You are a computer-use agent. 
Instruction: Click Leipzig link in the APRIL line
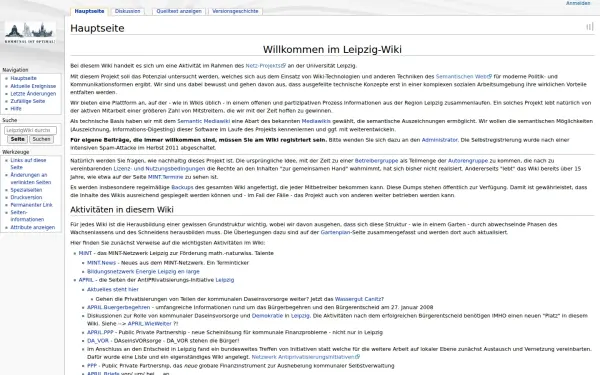click(225, 280)
